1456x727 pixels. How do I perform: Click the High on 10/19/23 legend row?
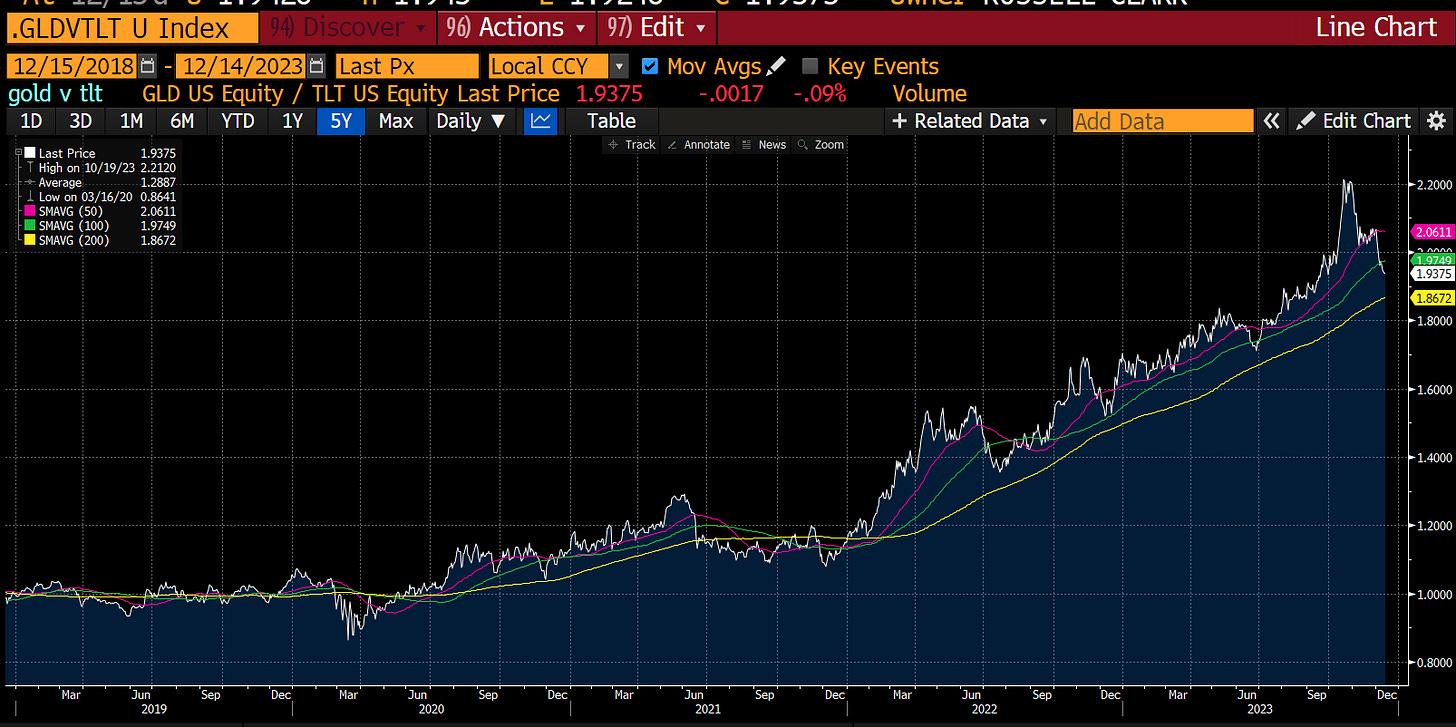pos(100,167)
